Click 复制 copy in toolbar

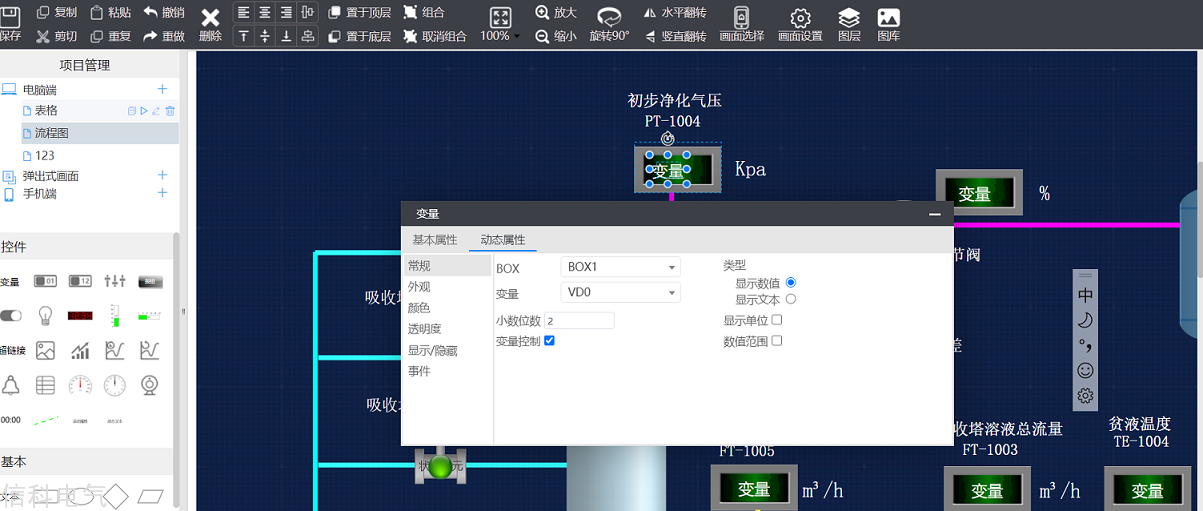[x=57, y=13]
